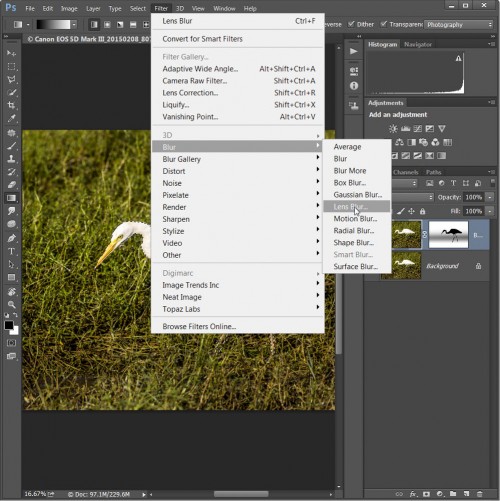The image size is (500, 501).
Task: Choose Lens Blur... in the Blur submenu
Action: coord(357,207)
